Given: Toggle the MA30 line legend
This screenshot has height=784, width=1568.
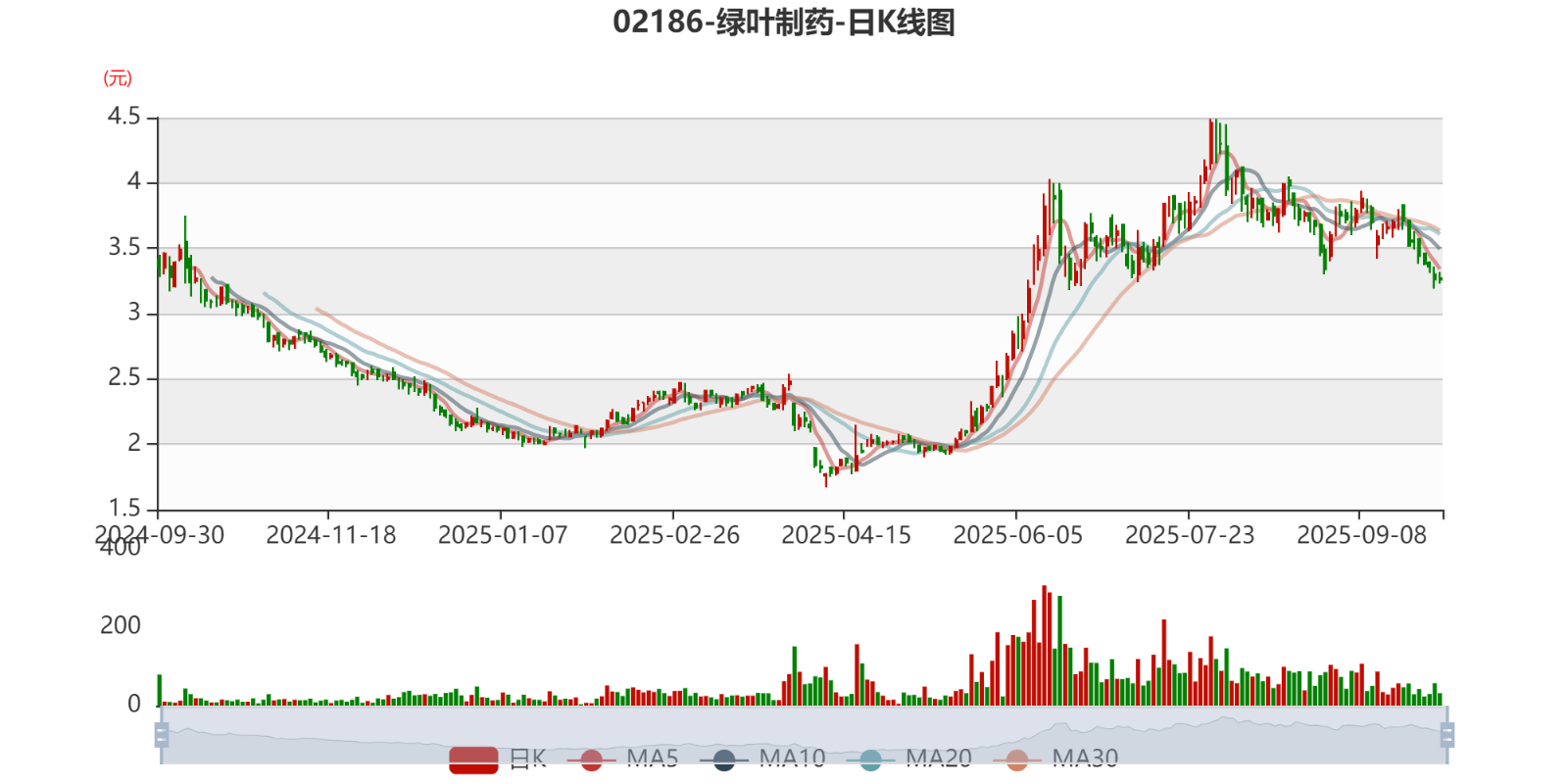Looking at the screenshot, I should (1055, 759).
